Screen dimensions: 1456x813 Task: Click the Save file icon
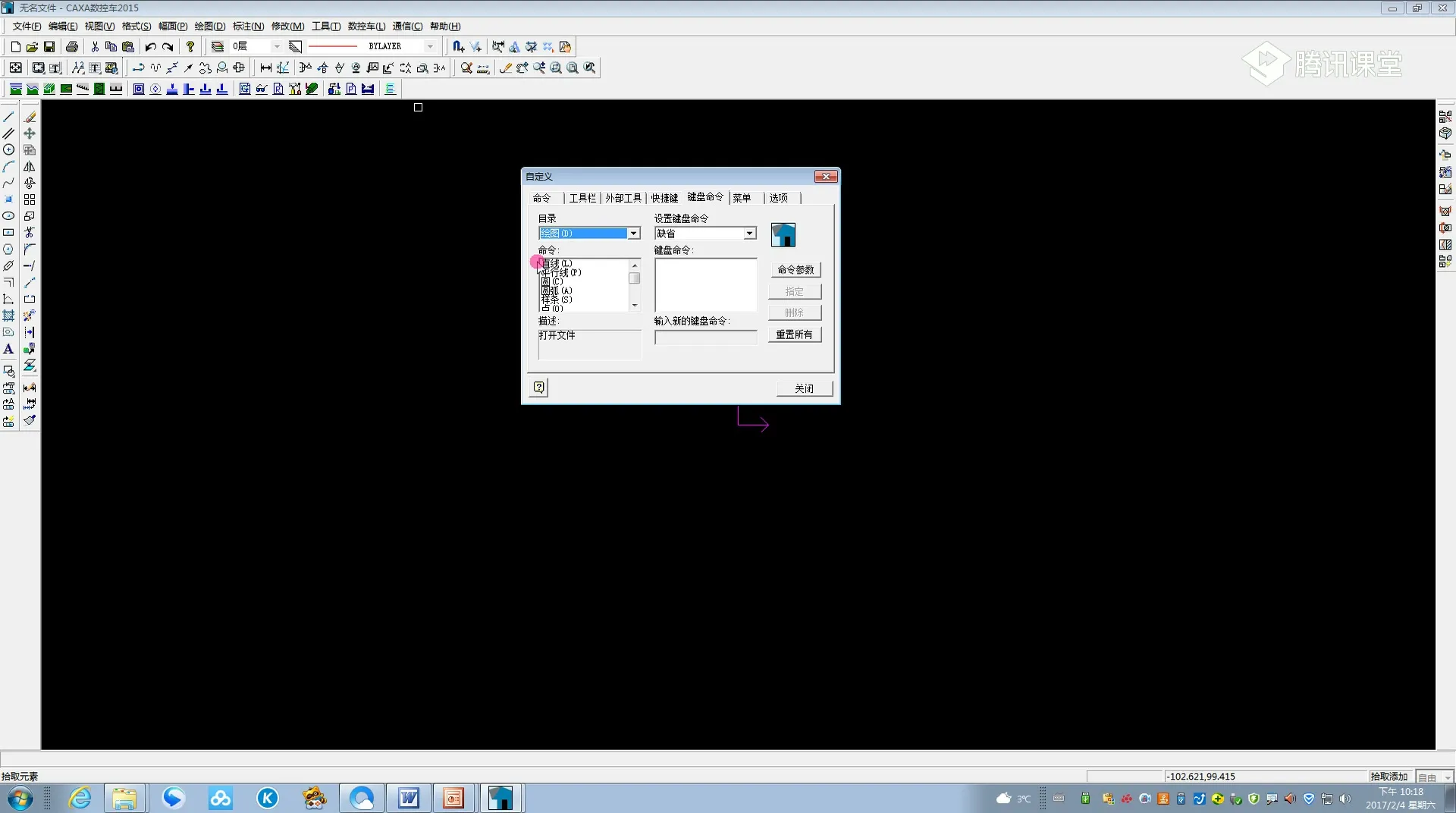(49, 47)
